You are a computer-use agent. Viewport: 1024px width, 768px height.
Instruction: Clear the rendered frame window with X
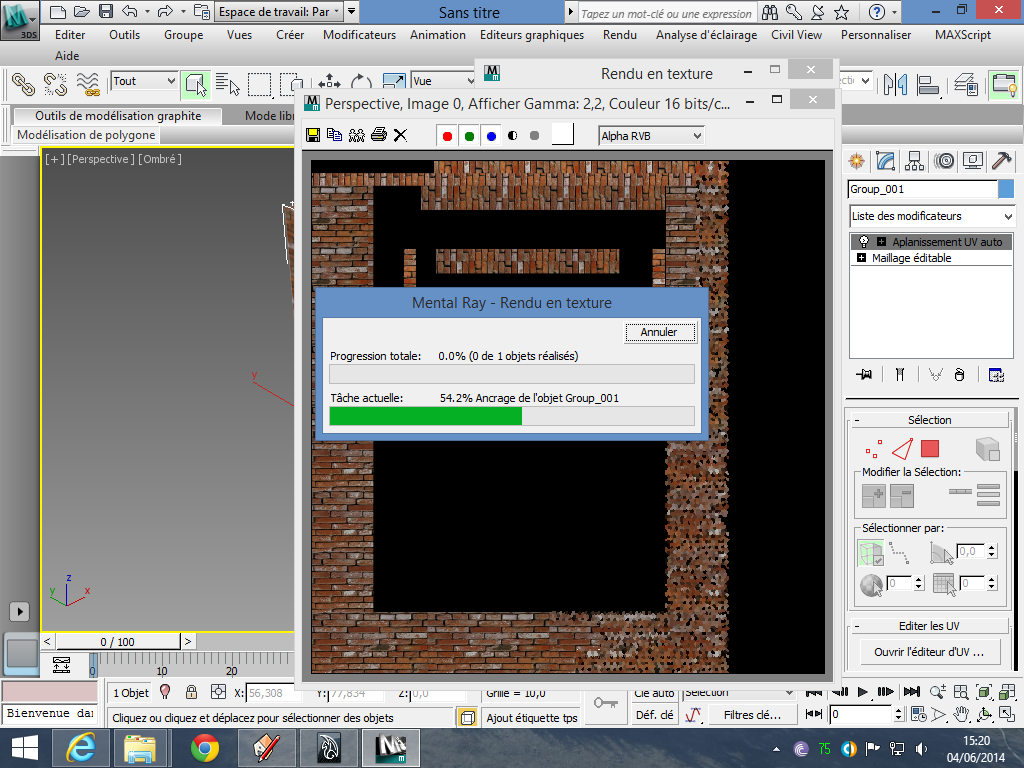click(400, 135)
